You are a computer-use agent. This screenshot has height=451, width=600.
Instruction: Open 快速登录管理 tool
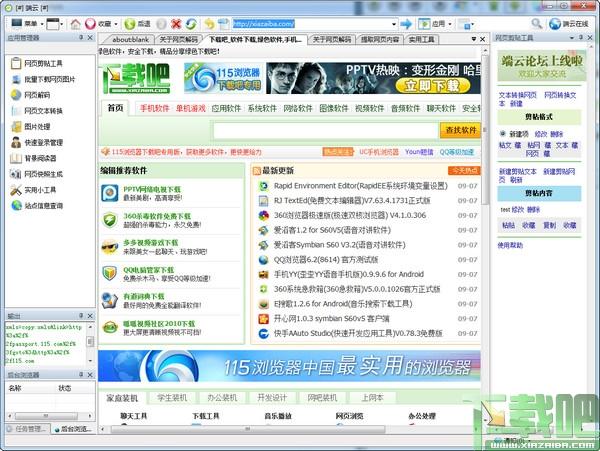37,142
